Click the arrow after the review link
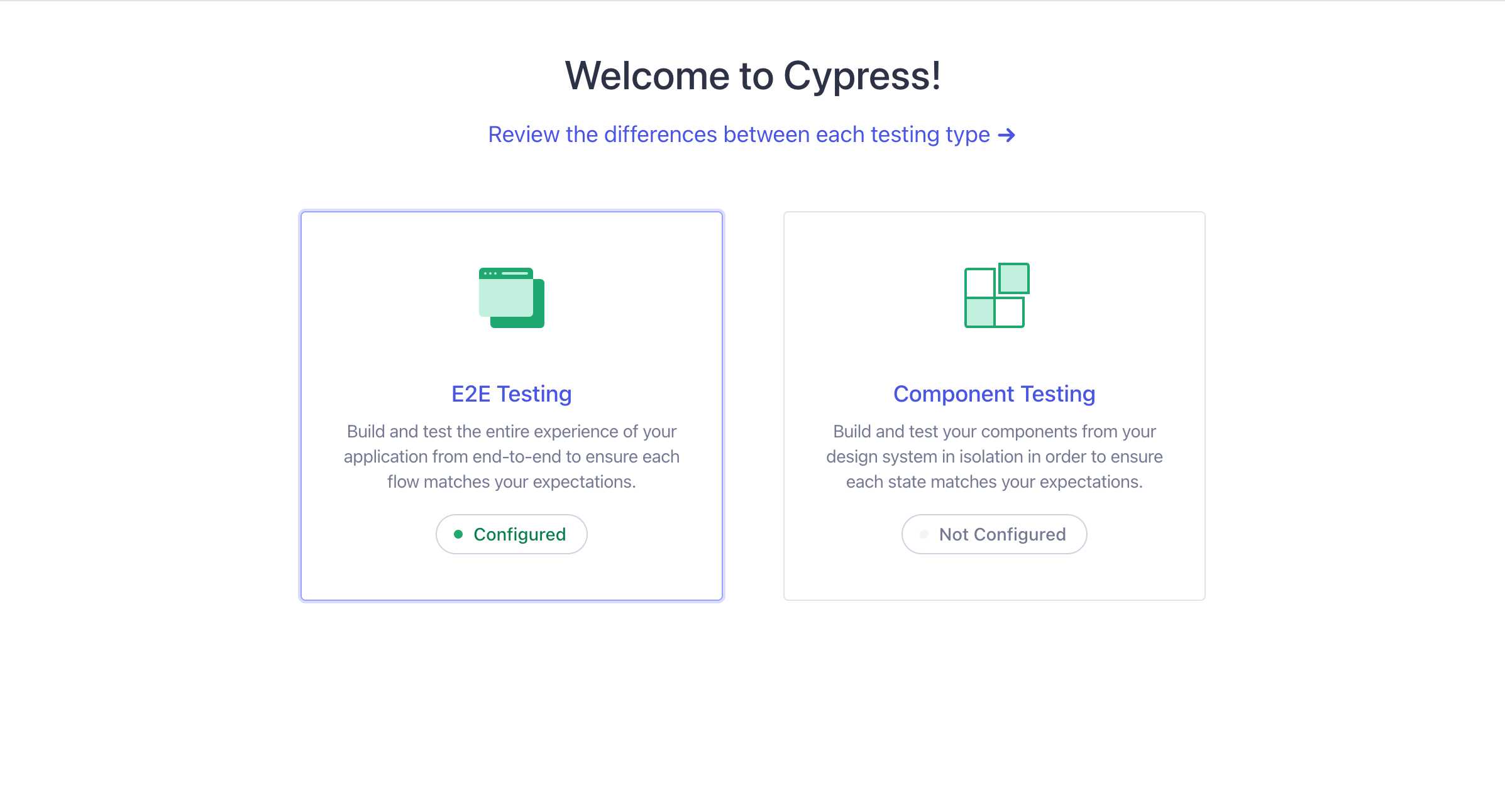Image resolution: width=1505 pixels, height=812 pixels. point(1006,135)
